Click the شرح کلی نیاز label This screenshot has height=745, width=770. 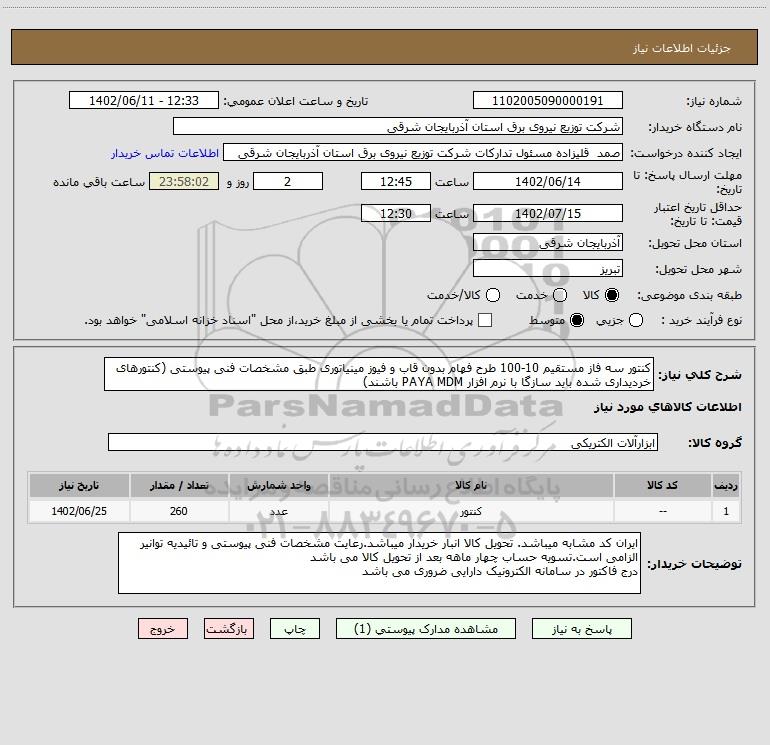click(x=700, y=375)
